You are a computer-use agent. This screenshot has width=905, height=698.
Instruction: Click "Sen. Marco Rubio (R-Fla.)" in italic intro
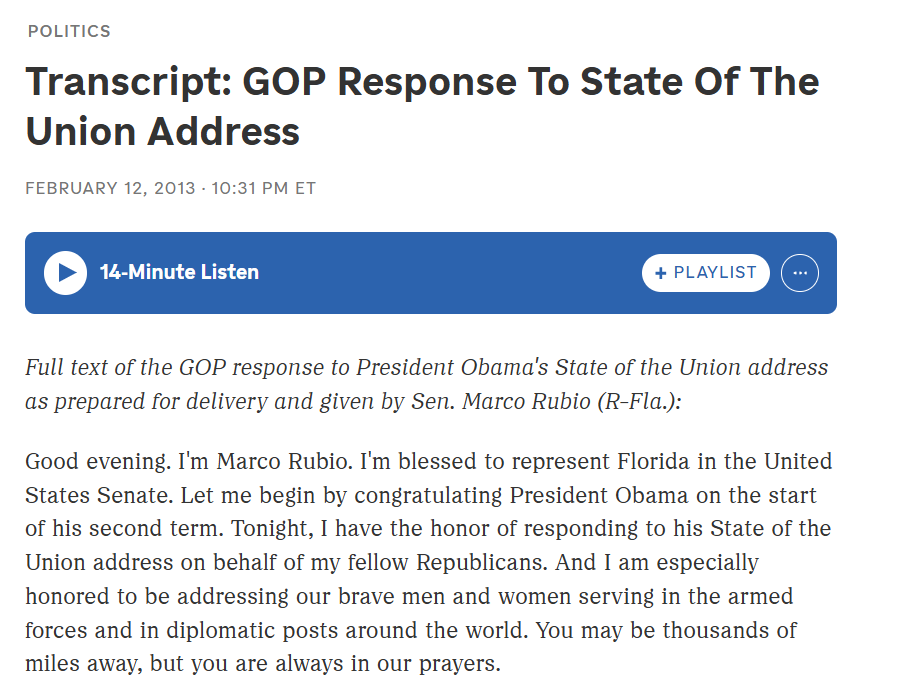pyautogui.click(x=543, y=401)
